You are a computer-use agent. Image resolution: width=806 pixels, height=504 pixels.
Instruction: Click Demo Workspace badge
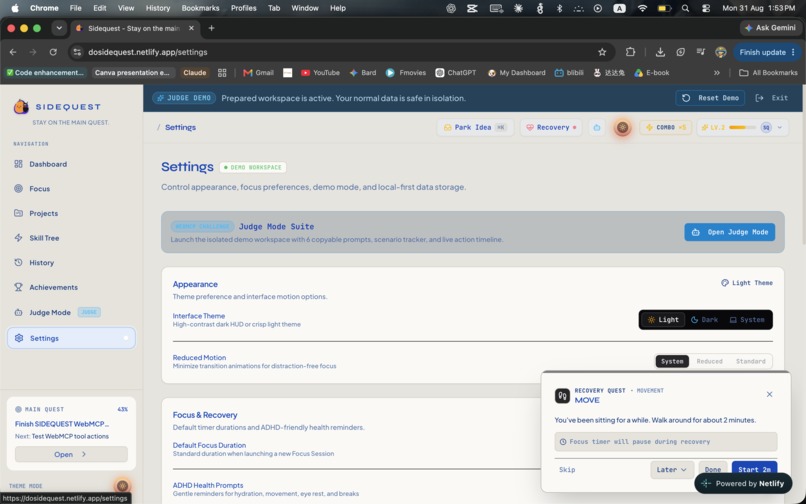pyautogui.click(x=253, y=167)
